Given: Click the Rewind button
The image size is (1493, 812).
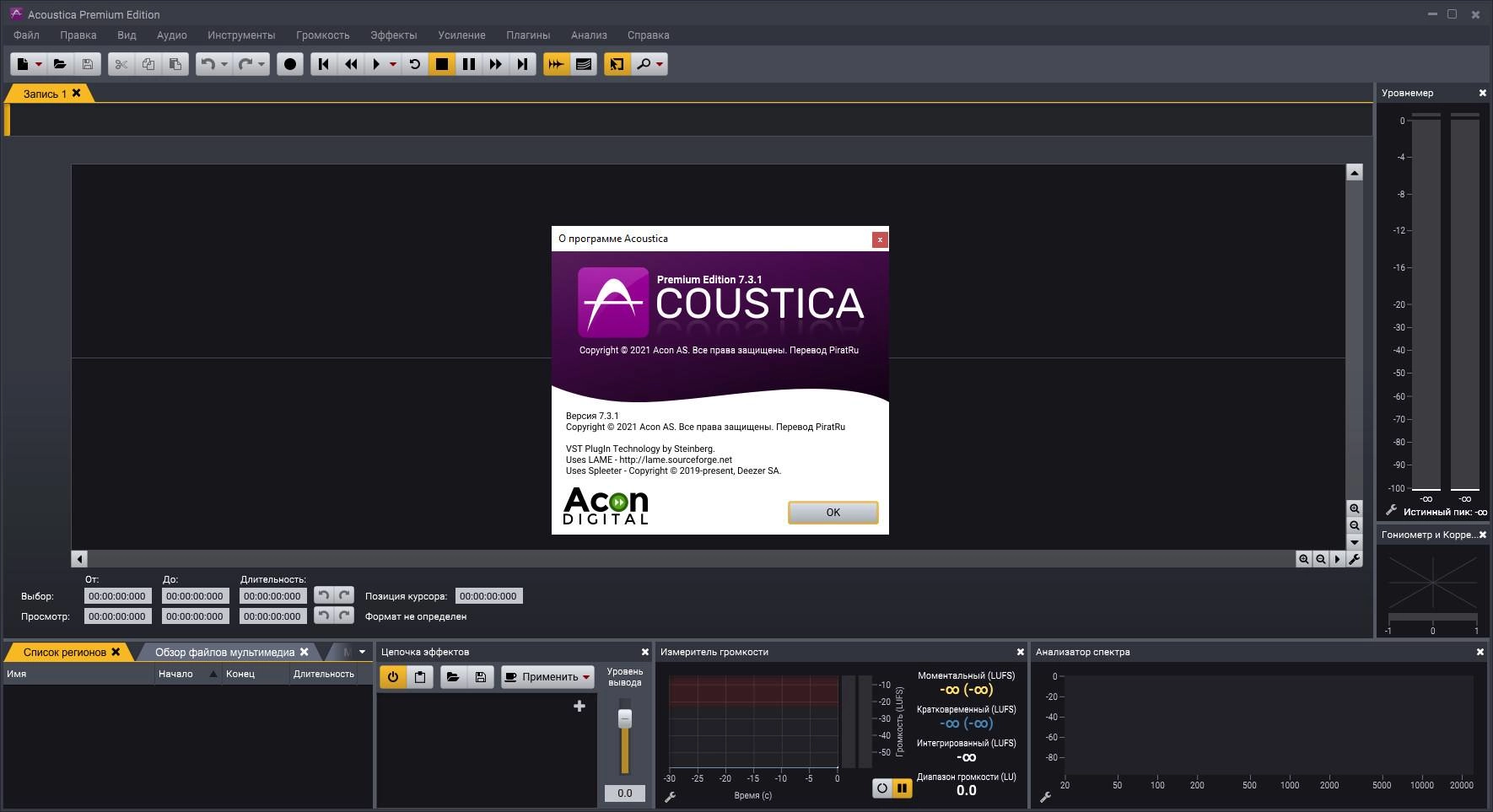Looking at the screenshot, I should click(x=351, y=64).
